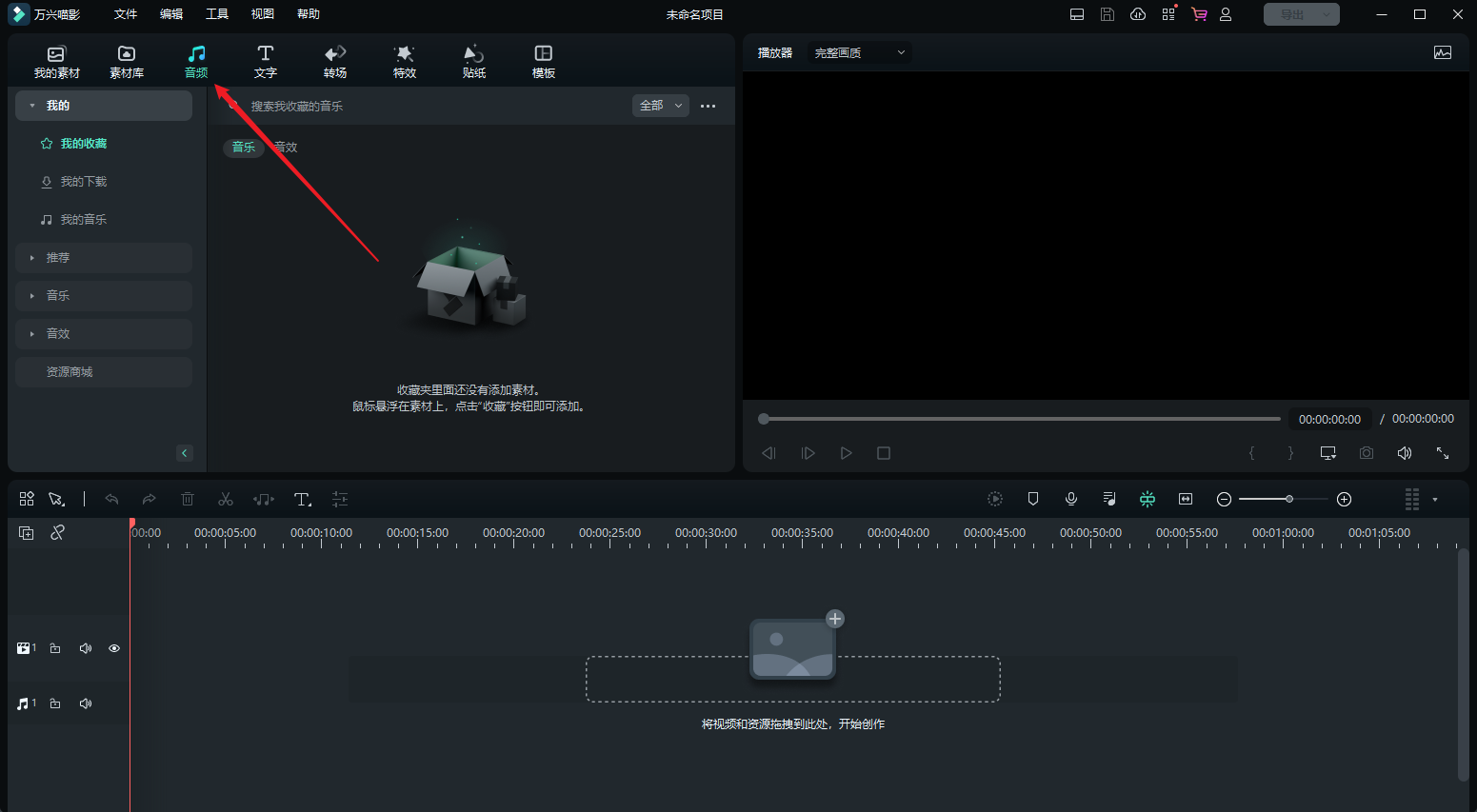Open the 文件 menu
The height and width of the screenshot is (812, 1477).
coord(126,14)
